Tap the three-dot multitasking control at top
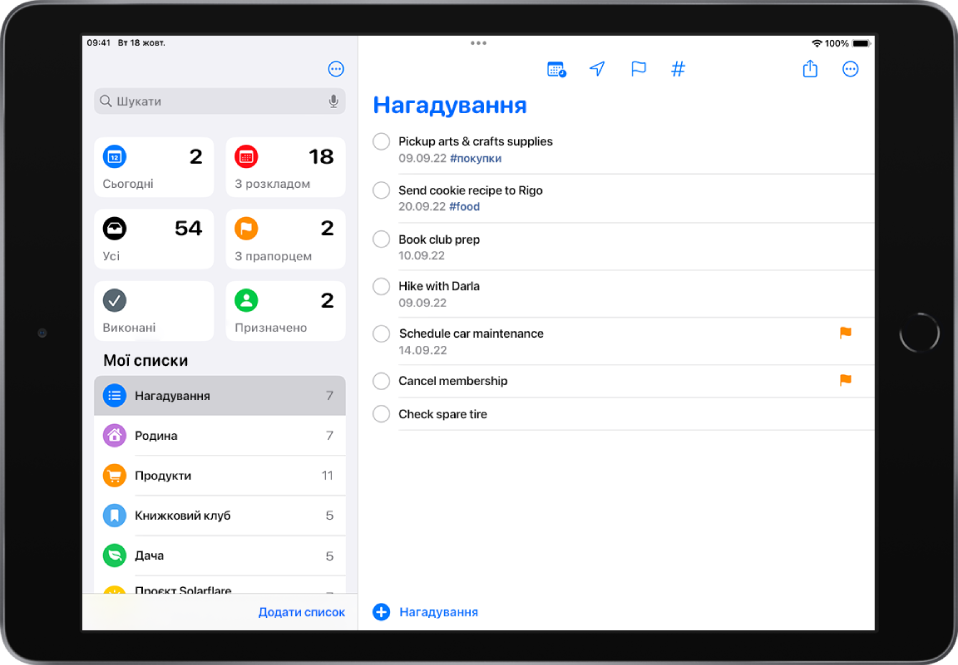This screenshot has height=665, width=958. (x=478, y=43)
